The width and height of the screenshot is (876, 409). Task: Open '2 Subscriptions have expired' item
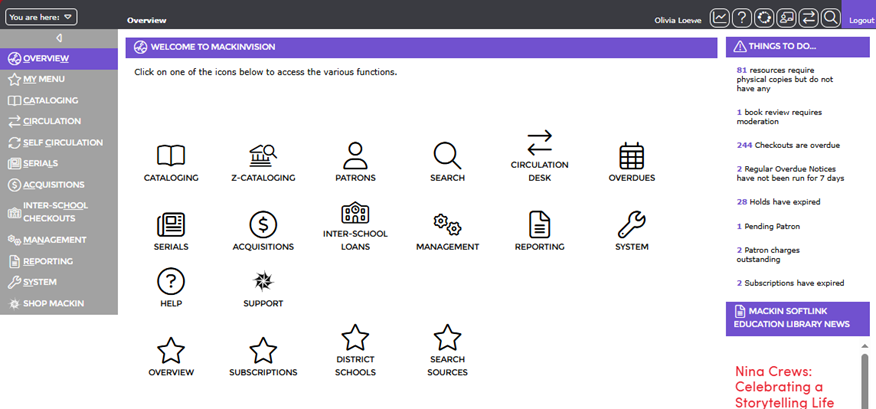tap(790, 283)
